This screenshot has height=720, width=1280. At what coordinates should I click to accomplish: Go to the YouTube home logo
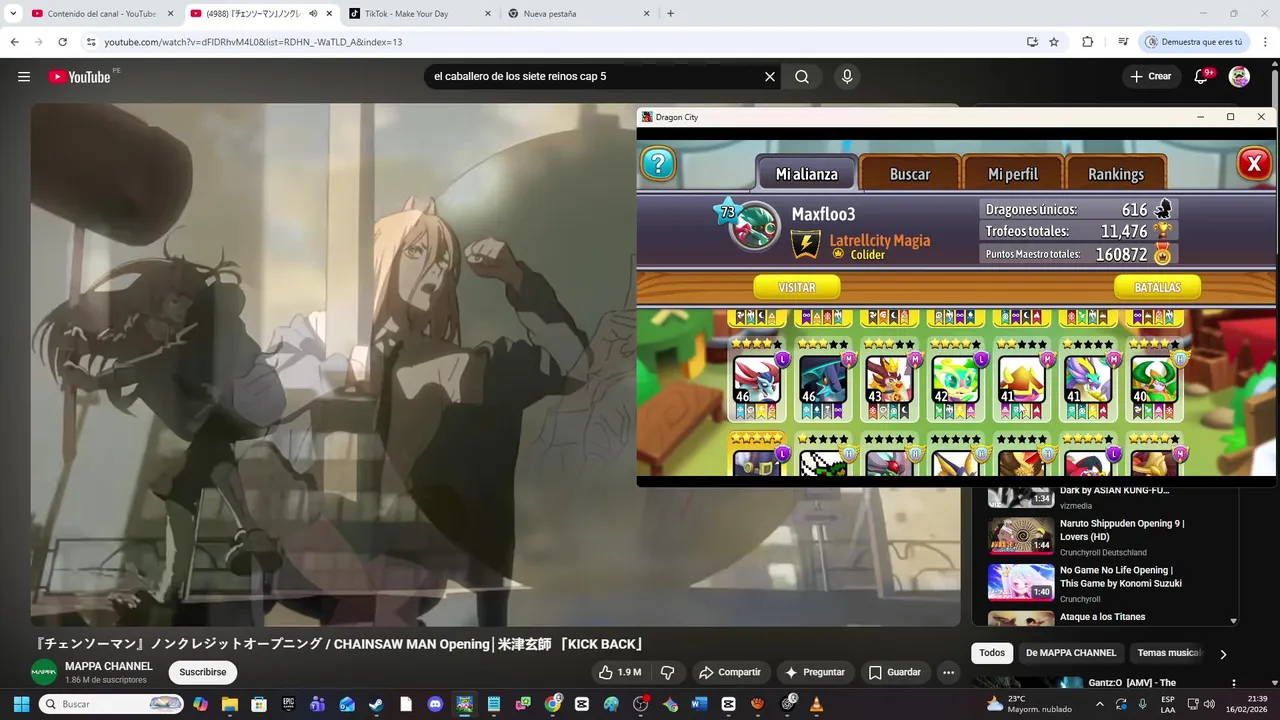click(x=79, y=77)
